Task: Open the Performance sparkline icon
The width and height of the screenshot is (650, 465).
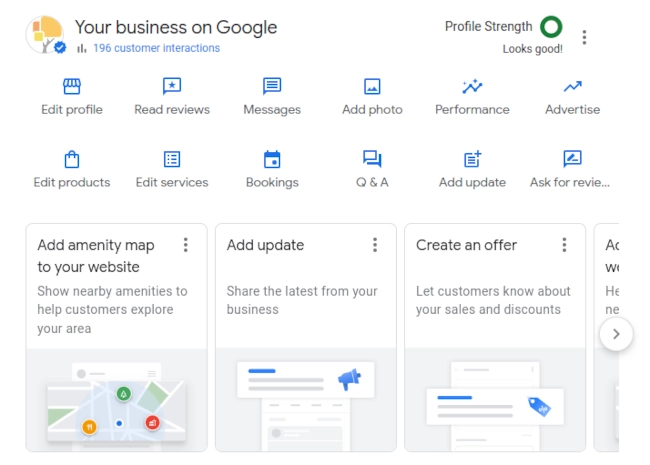Action: coord(472,86)
